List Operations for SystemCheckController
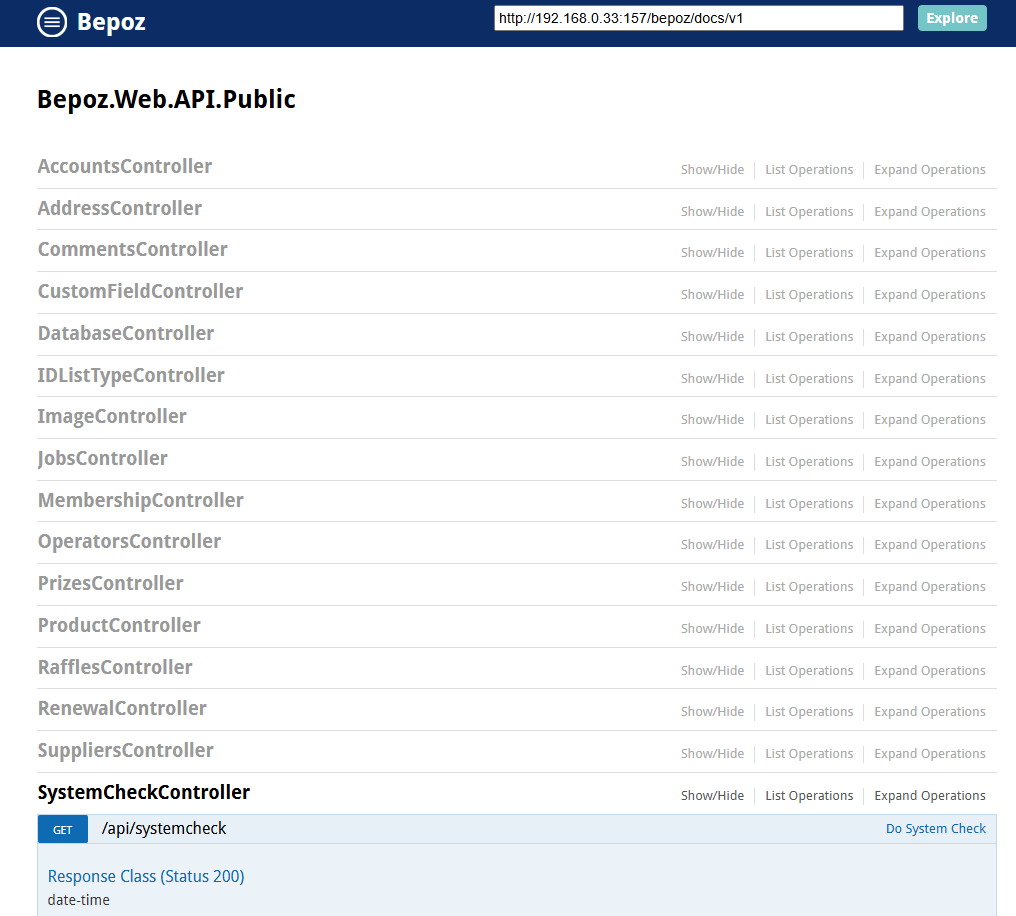The width and height of the screenshot is (1016, 916). (x=809, y=796)
